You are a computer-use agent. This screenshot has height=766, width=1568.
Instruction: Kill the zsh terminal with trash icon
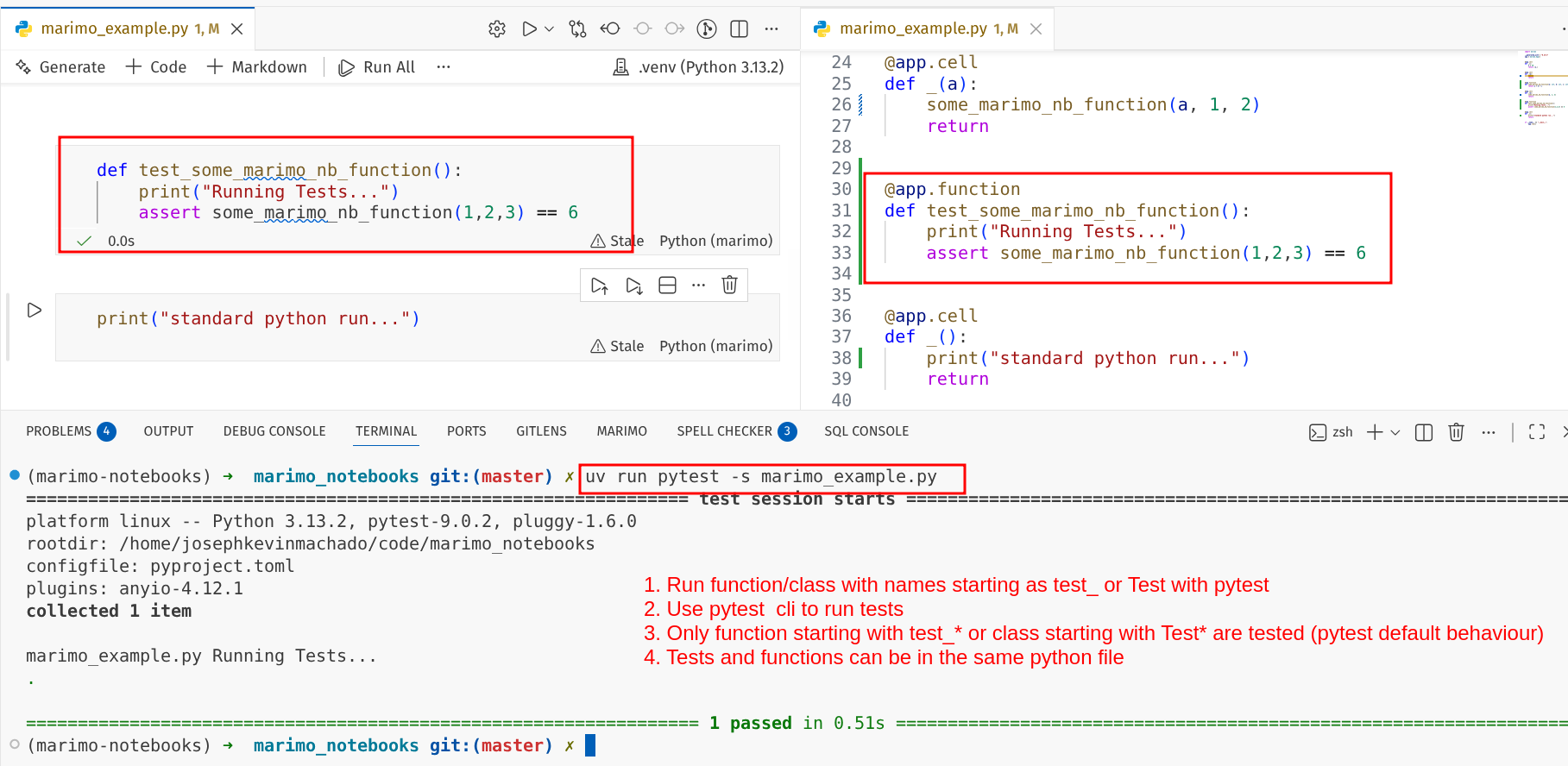point(1456,432)
